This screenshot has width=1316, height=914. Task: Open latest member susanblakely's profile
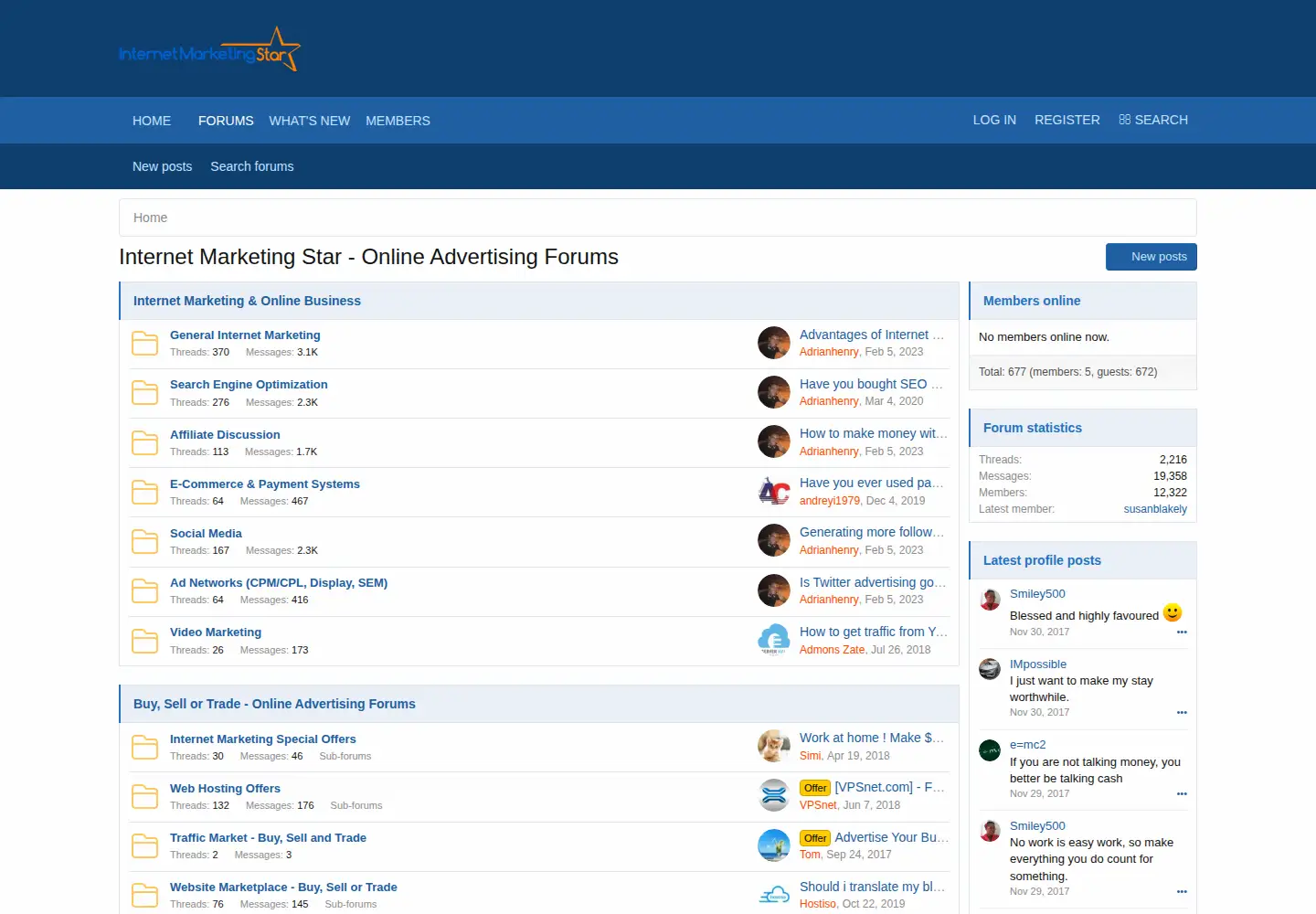(1155, 509)
